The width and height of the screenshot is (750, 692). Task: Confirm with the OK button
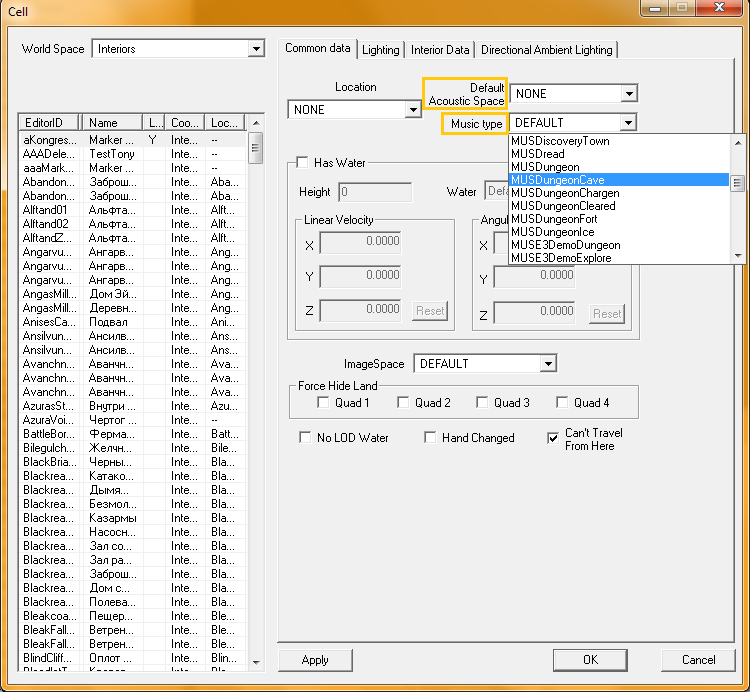point(590,660)
